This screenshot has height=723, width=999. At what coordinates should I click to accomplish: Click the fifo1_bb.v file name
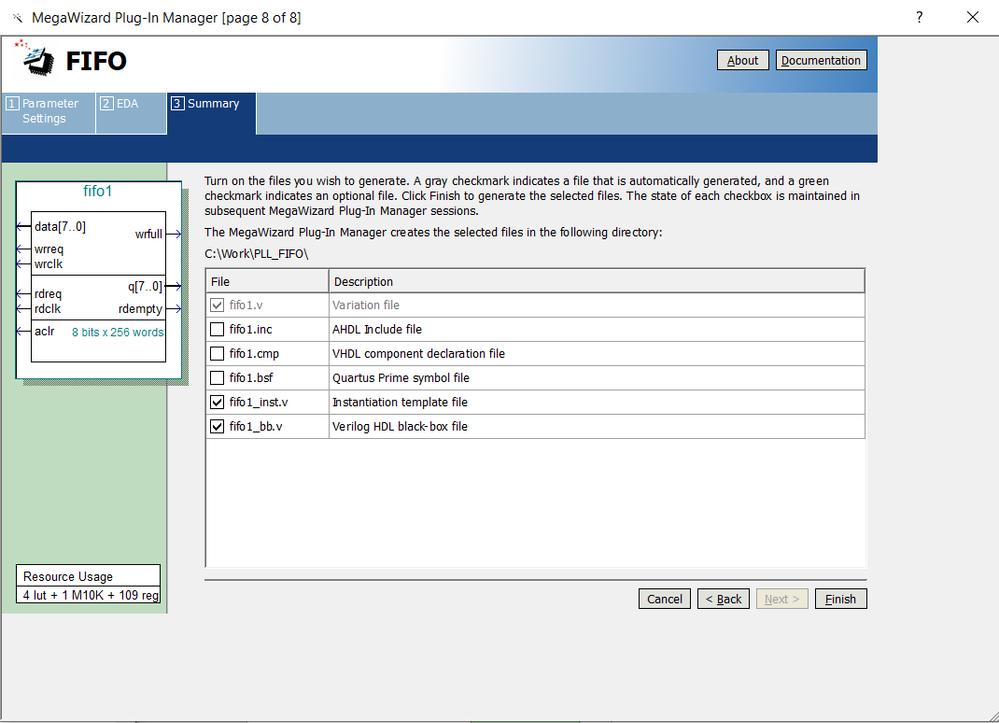click(x=255, y=426)
